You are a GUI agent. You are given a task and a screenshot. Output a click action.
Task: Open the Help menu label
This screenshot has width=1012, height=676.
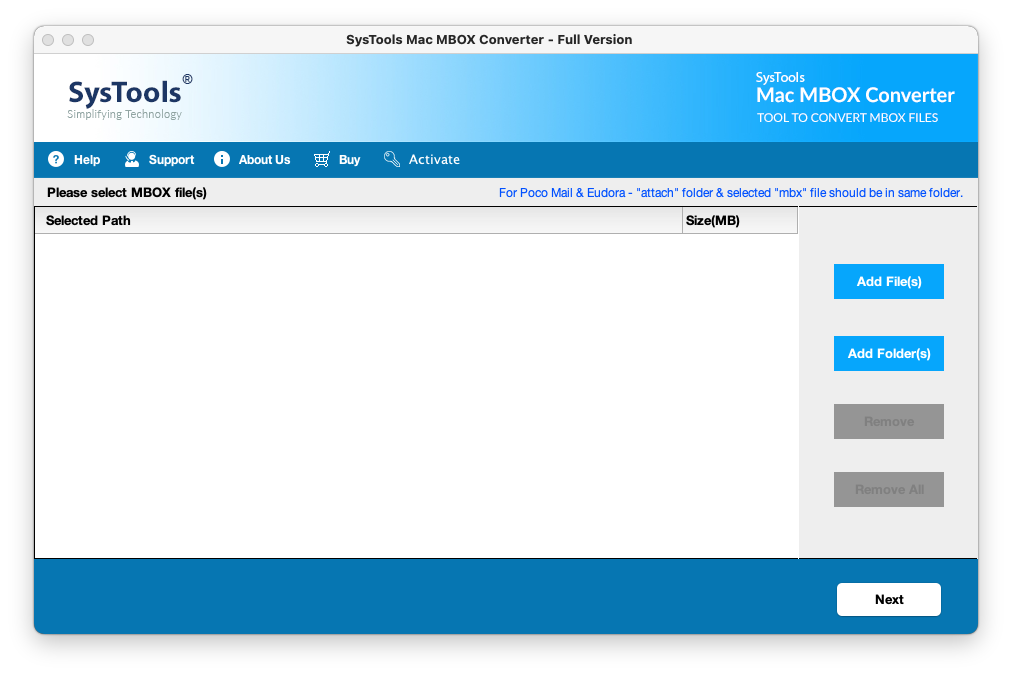[86, 159]
